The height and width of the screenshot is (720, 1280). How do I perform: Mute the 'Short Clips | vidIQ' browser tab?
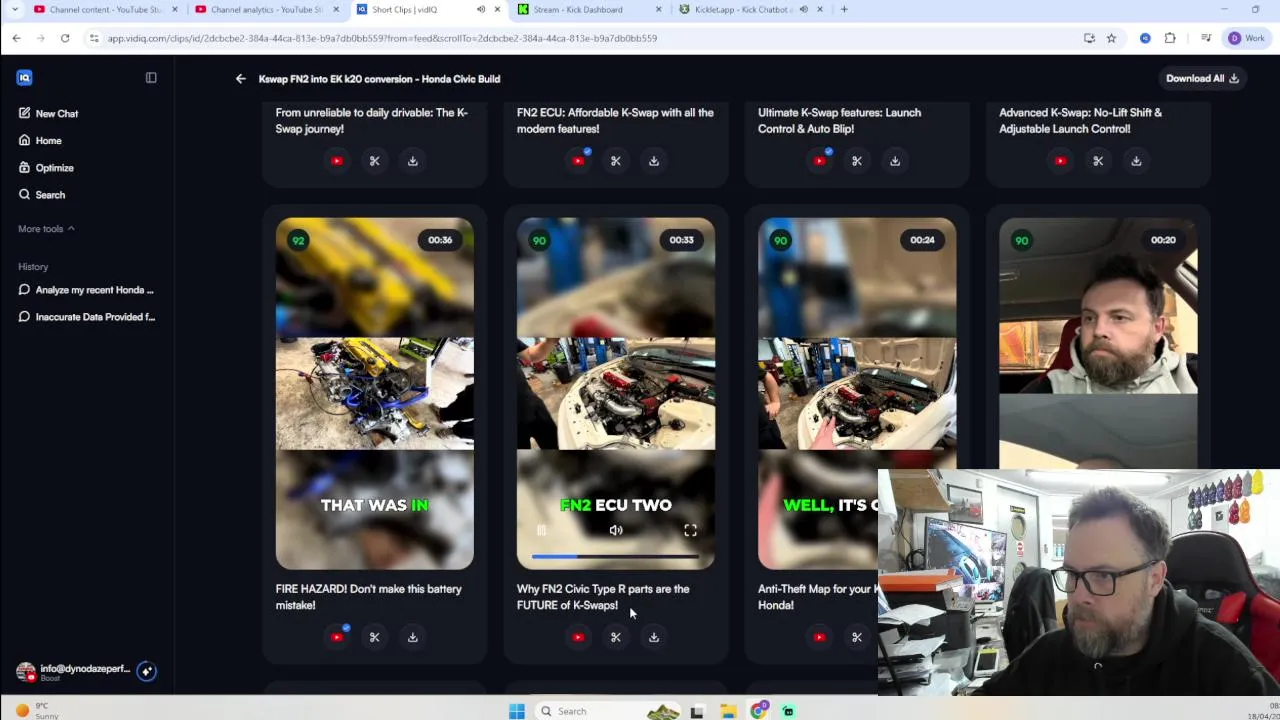(x=481, y=10)
